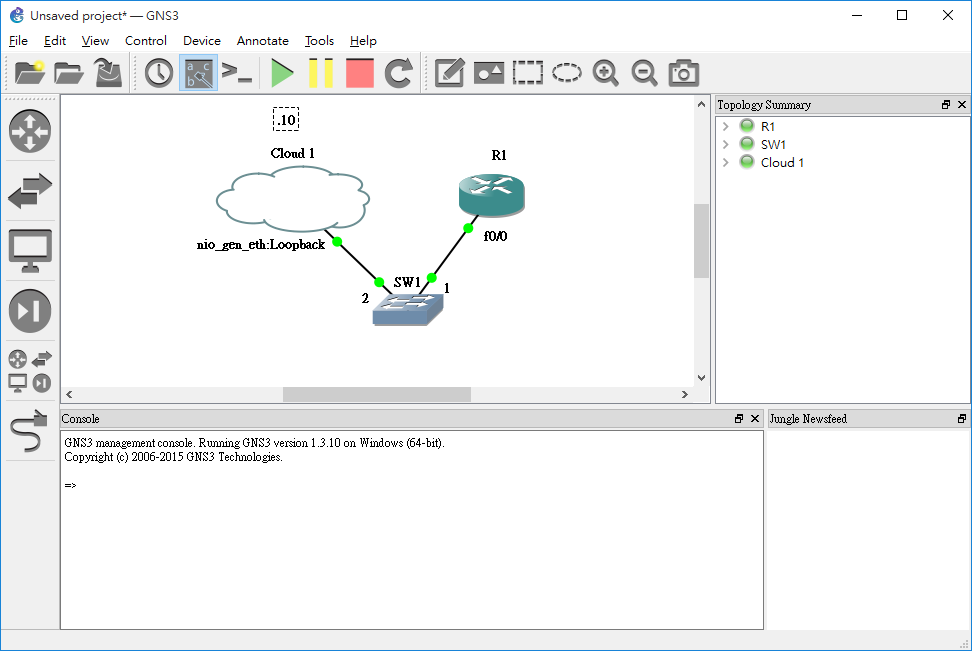Click canvas scroll right arrow
Image resolution: width=972 pixels, height=651 pixels.
(x=685, y=394)
